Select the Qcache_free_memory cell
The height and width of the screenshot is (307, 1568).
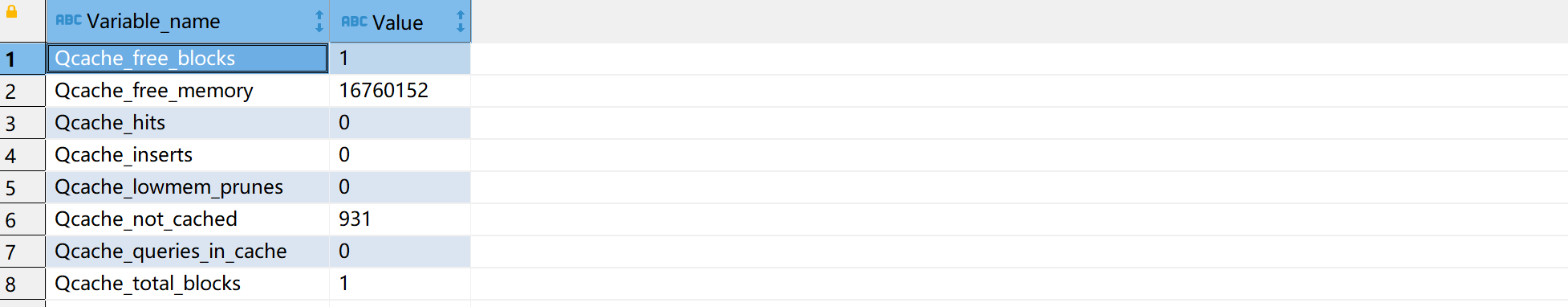(188, 91)
